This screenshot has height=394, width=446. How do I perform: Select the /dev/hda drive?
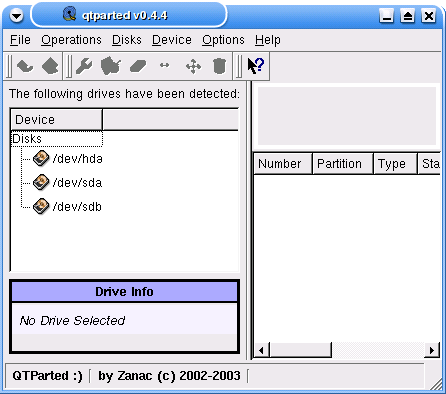point(68,159)
